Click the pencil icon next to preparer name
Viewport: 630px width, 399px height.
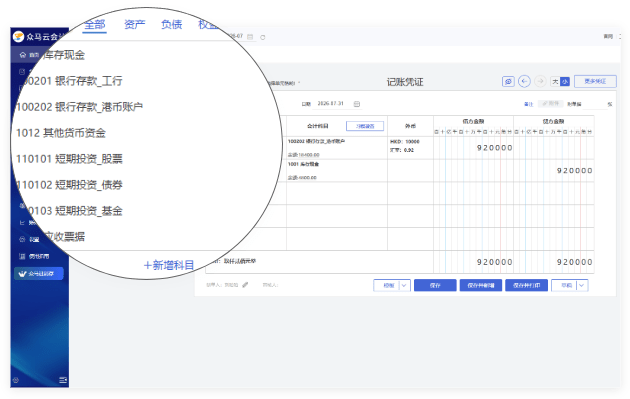pyautogui.click(x=245, y=284)
